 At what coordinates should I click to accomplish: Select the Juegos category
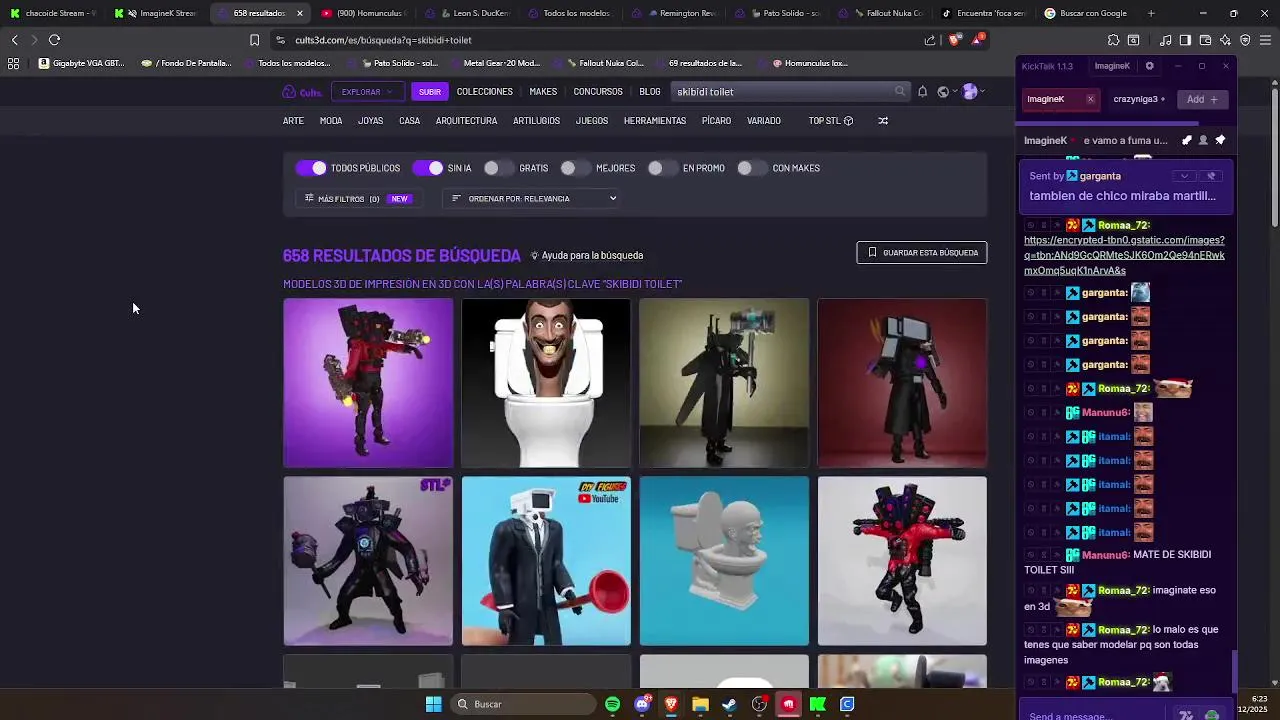(x=592, y=121)
